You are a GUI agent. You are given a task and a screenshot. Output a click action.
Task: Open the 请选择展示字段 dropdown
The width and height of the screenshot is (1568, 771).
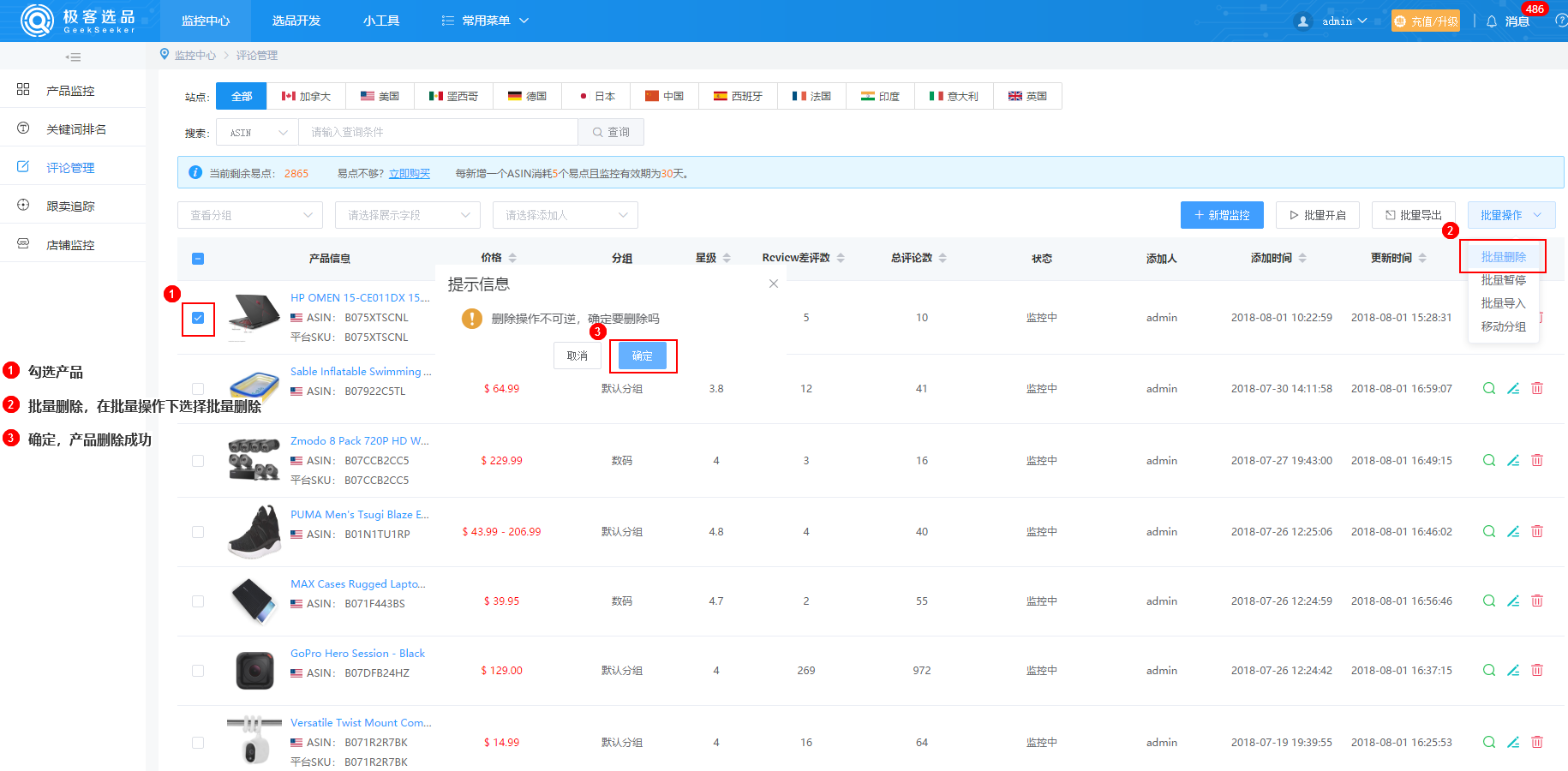click(x=408, y=215)
